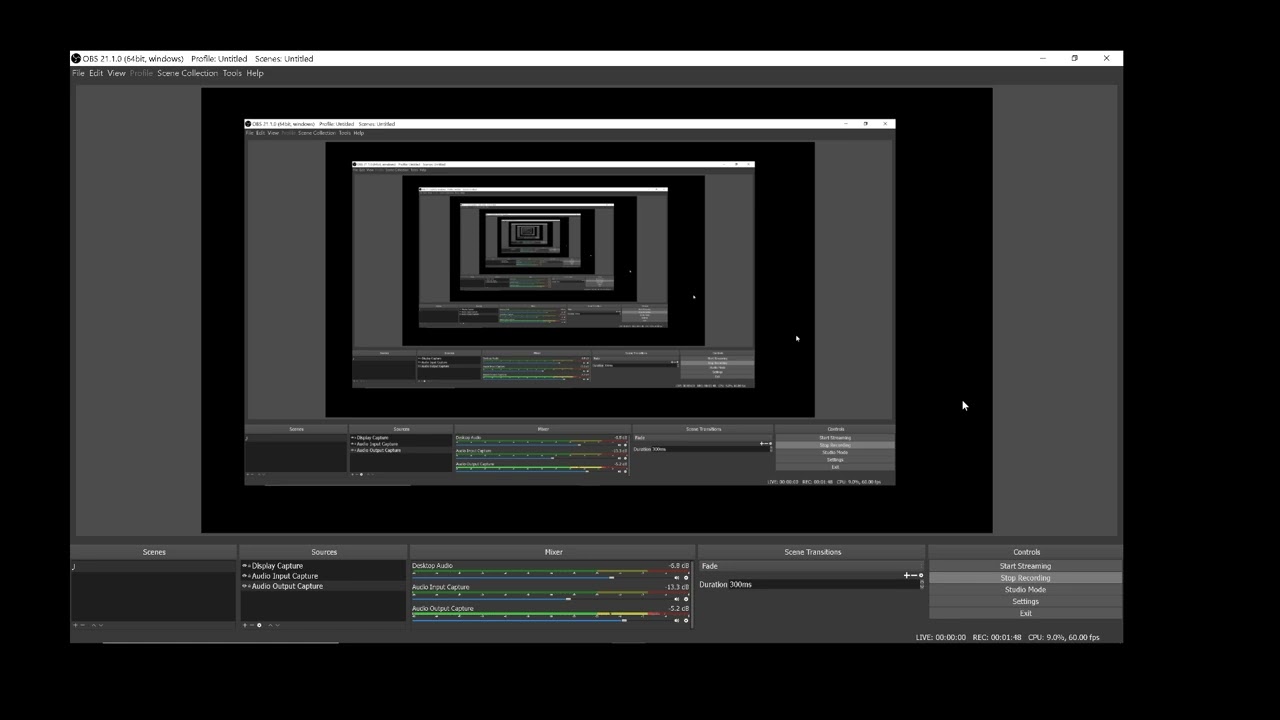Open the Edit menu
The image size is (1280, 720).
coord(96,73)
